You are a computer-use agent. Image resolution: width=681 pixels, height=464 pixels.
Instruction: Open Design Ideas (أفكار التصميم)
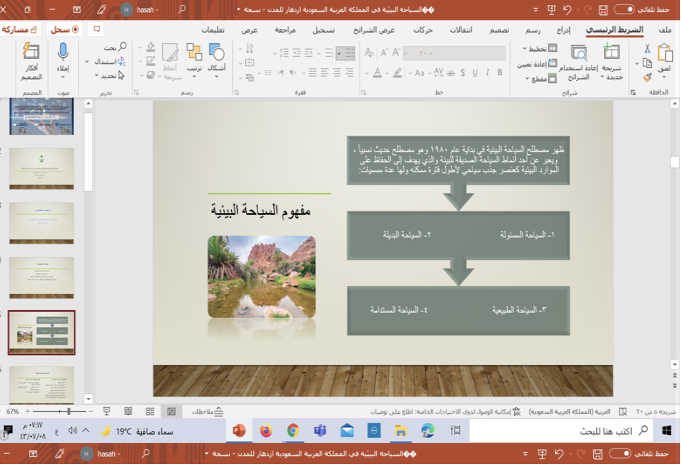pyautogui.click(x=31, y=58)
